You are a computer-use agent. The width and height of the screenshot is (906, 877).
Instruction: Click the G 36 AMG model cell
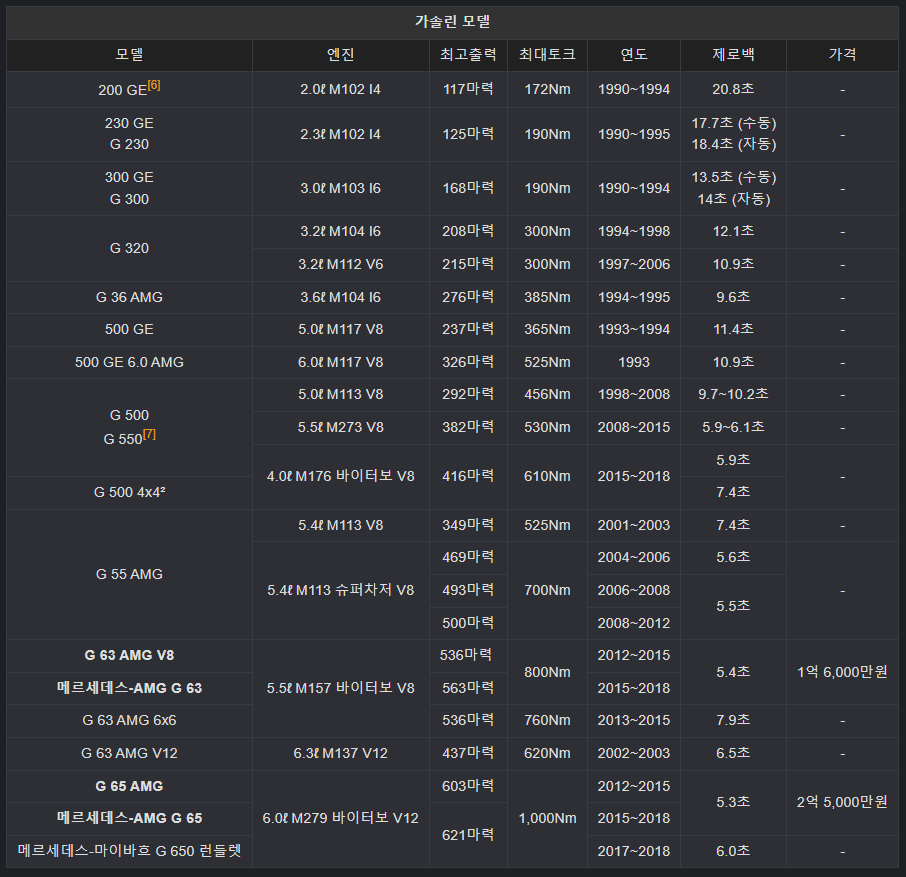point(129,298)
